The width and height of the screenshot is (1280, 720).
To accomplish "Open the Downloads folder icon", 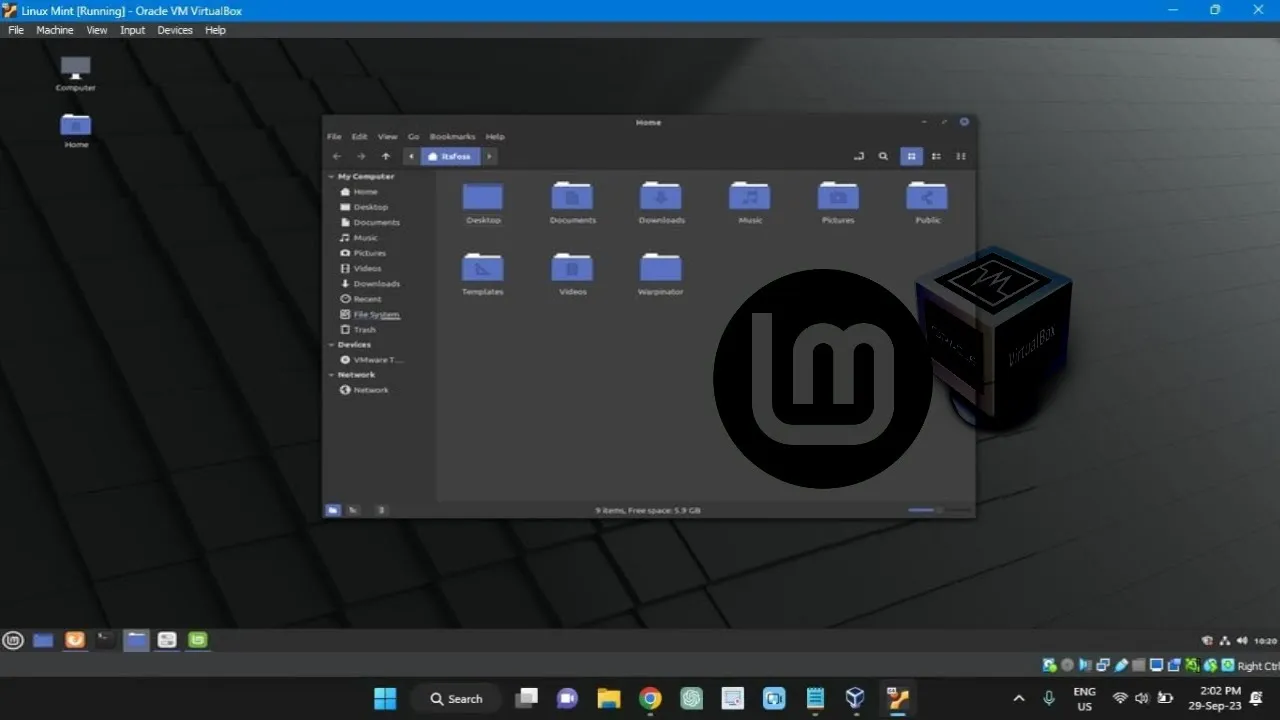I will tap(661, 196).
